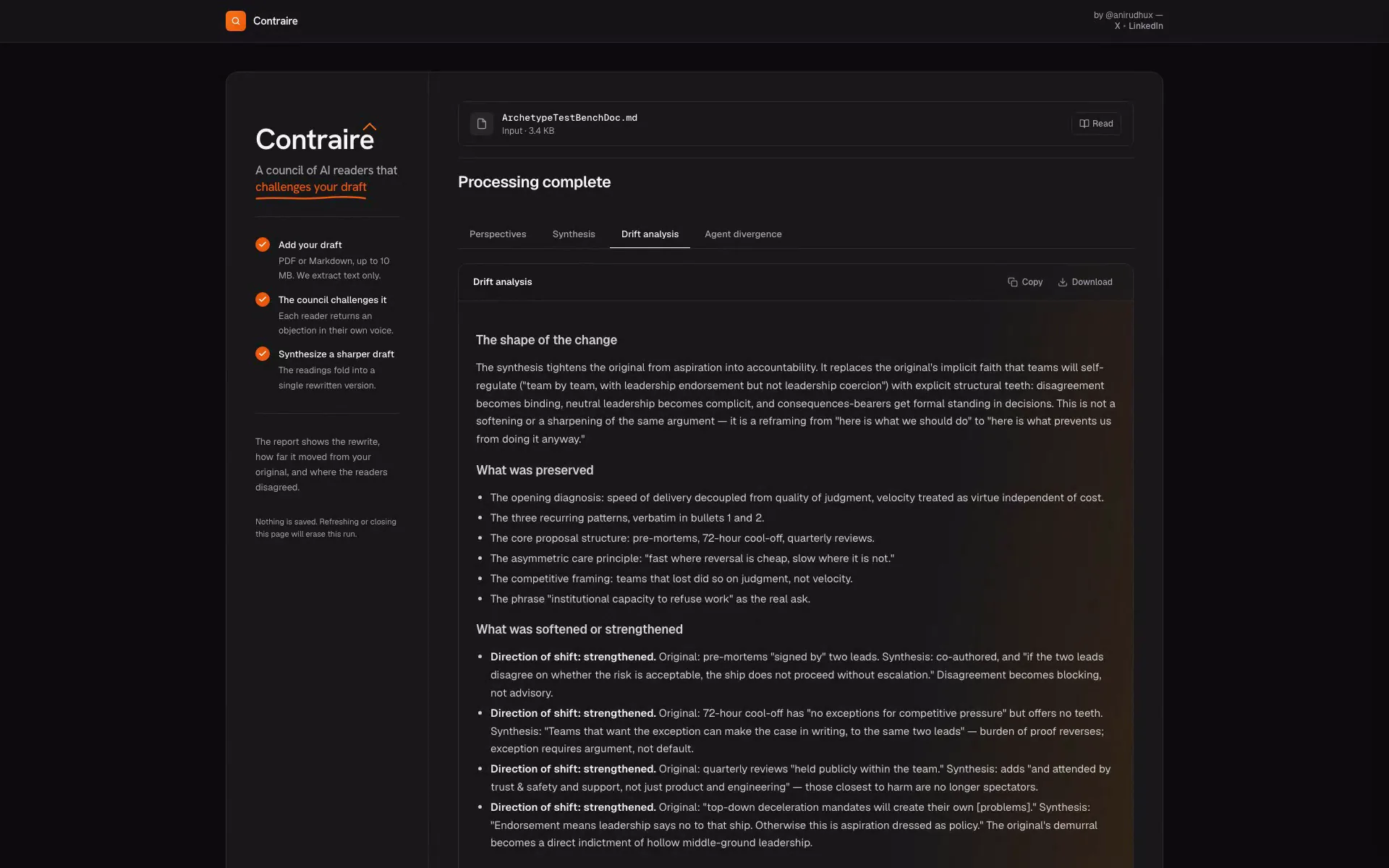
Task: Click the large Contraire sidebar title
Action: point(315,139)
